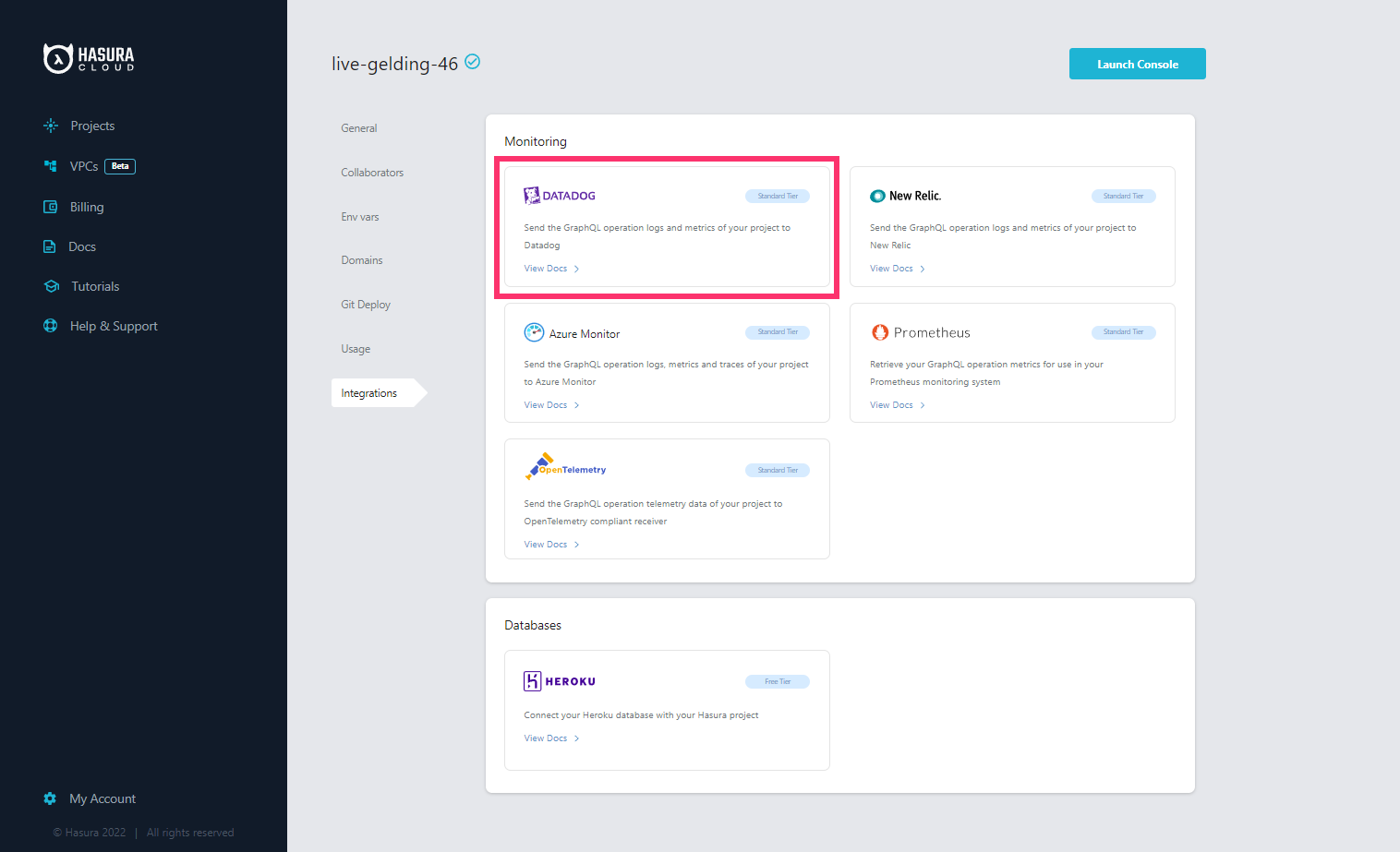1400x852 pixels.
Task: Select the Projects icon in the sidebar
Action: pos(50,126)
